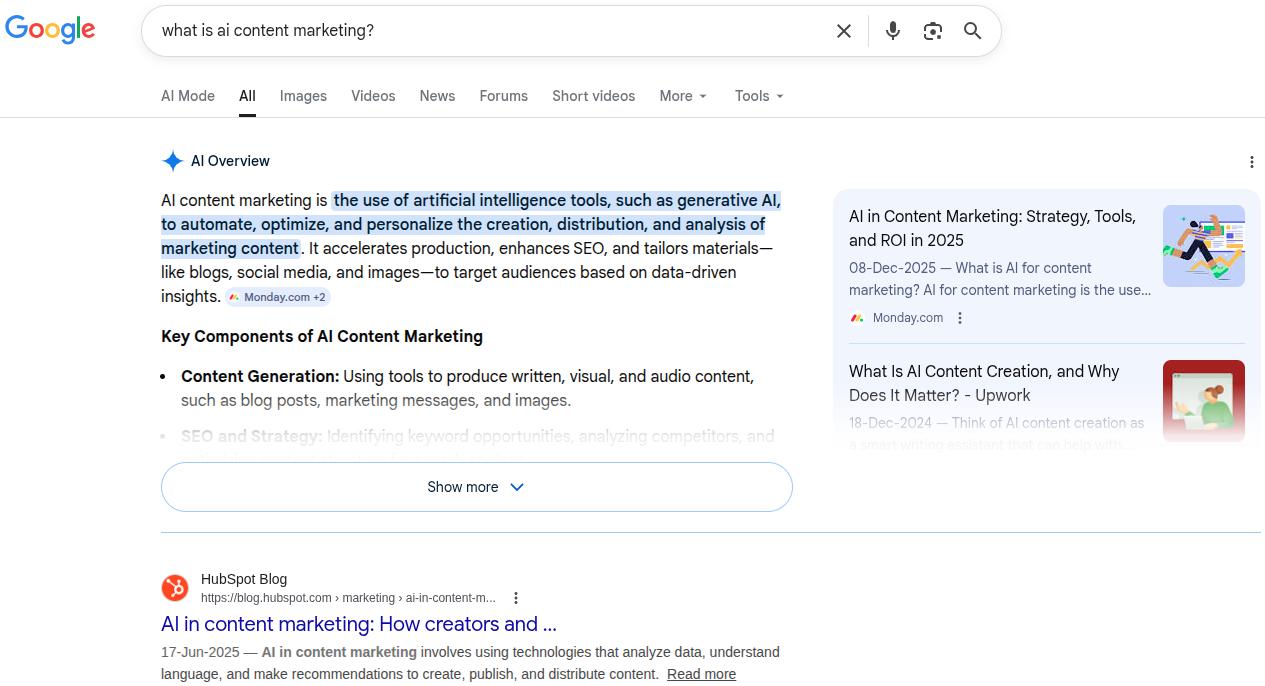The height and width of the screenshot is (686, 1265).
Task: Switch to the Images tab
Action: (302, 96)
